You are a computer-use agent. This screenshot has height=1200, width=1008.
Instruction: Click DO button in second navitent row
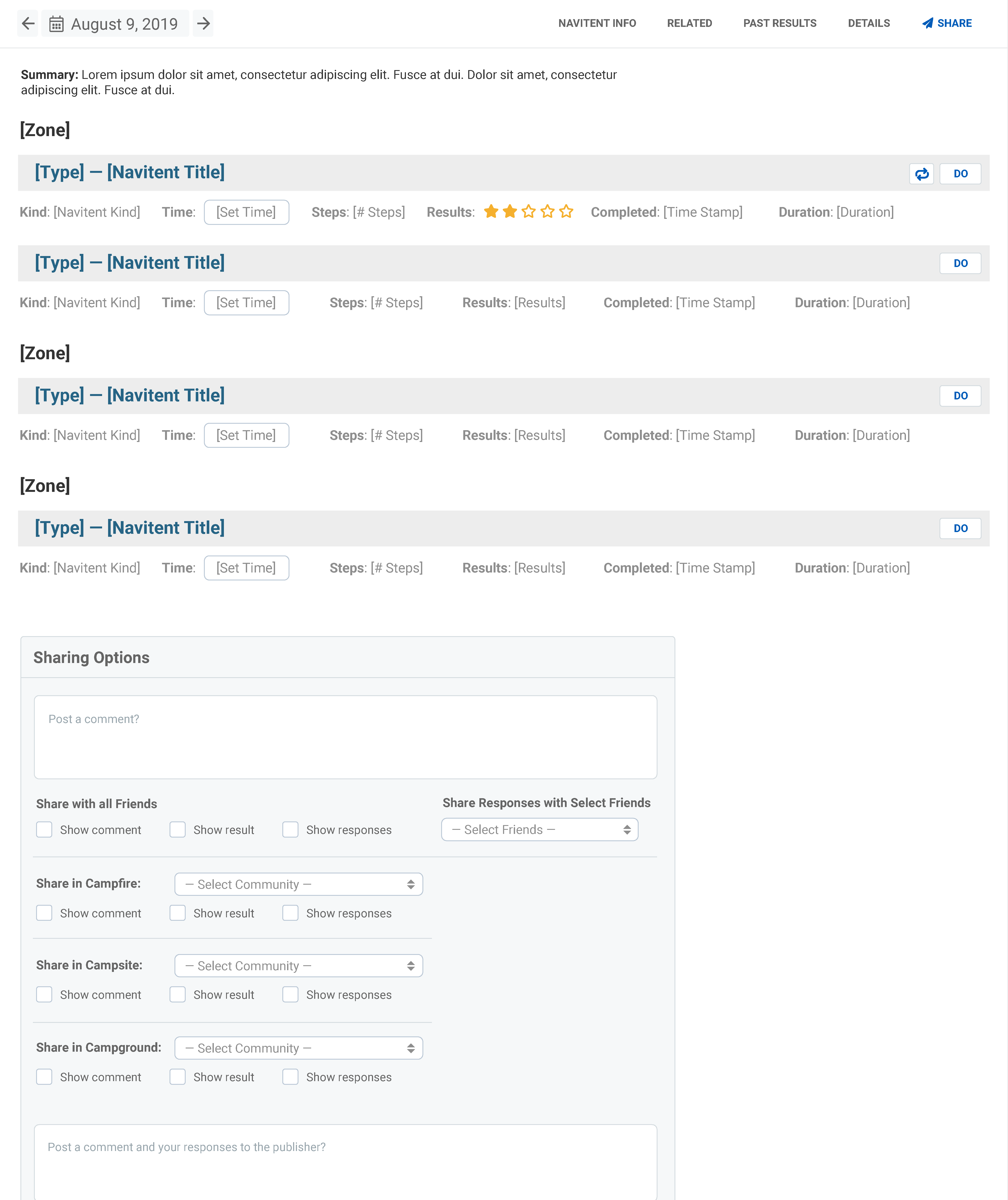coord(960,264)
